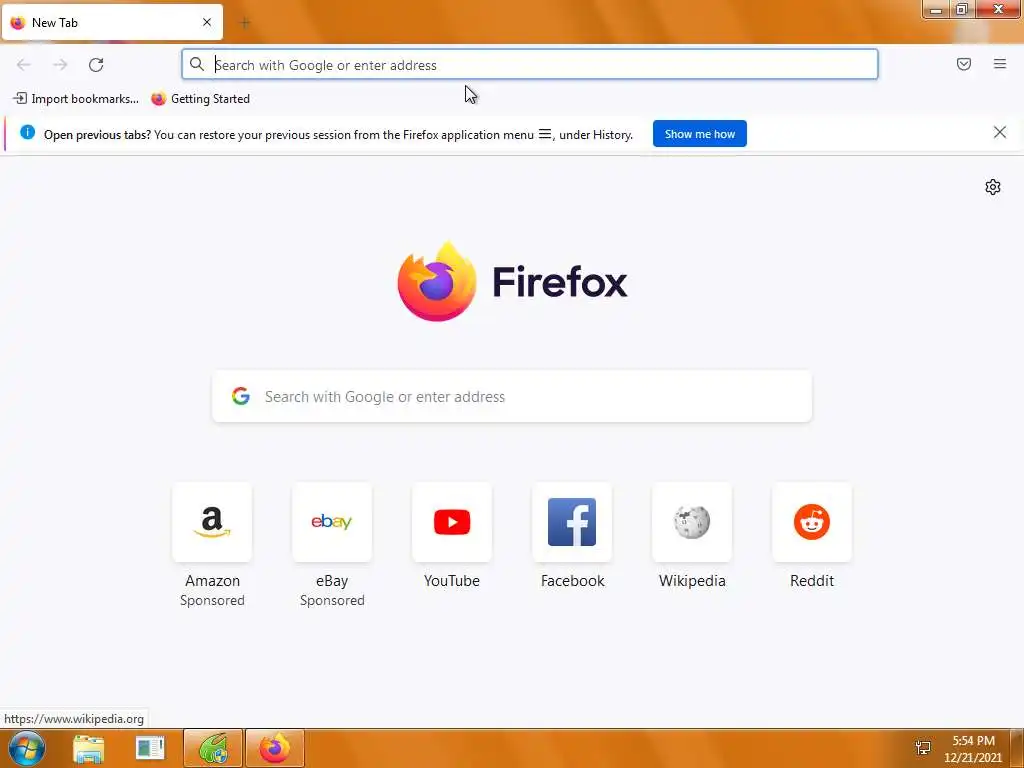Open the YouTube shortcut tile

(x=452, y=522)
